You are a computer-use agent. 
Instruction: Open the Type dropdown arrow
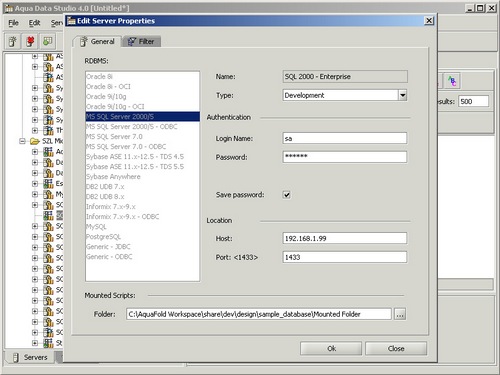point(403,95)
